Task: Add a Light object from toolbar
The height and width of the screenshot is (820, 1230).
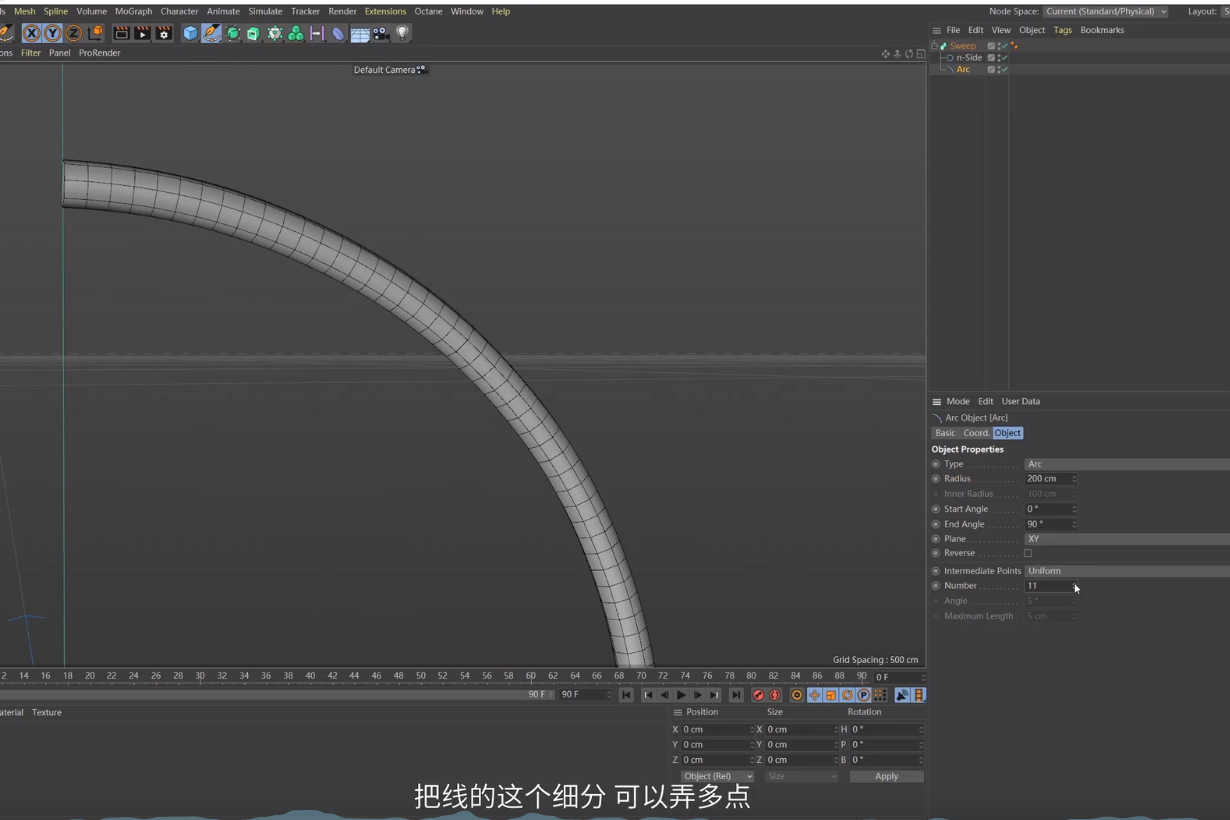Action: click(402, 33)
